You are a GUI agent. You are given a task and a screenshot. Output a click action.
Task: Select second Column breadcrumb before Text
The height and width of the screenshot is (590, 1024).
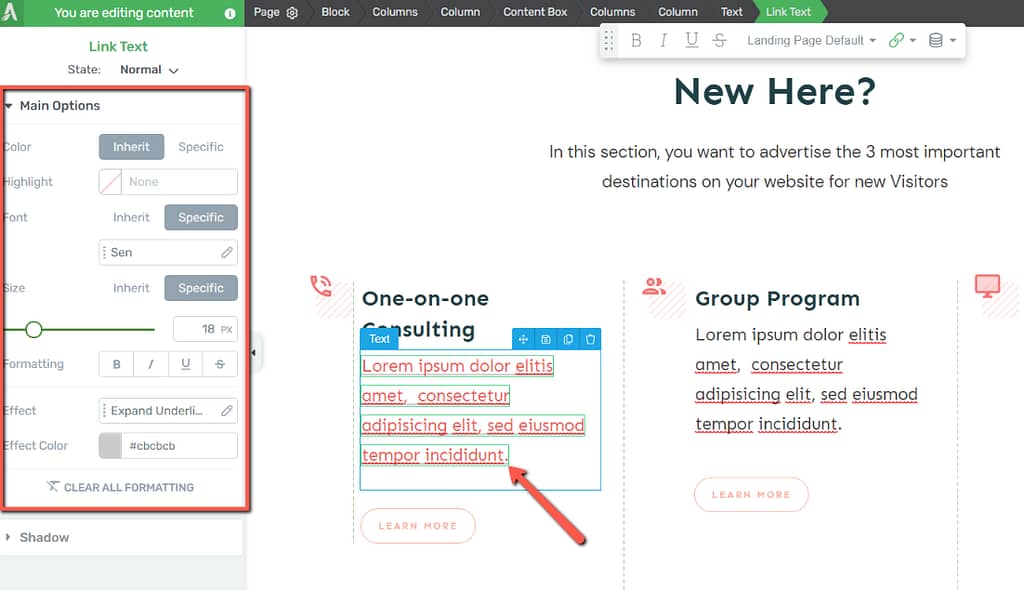coord(677,12)
